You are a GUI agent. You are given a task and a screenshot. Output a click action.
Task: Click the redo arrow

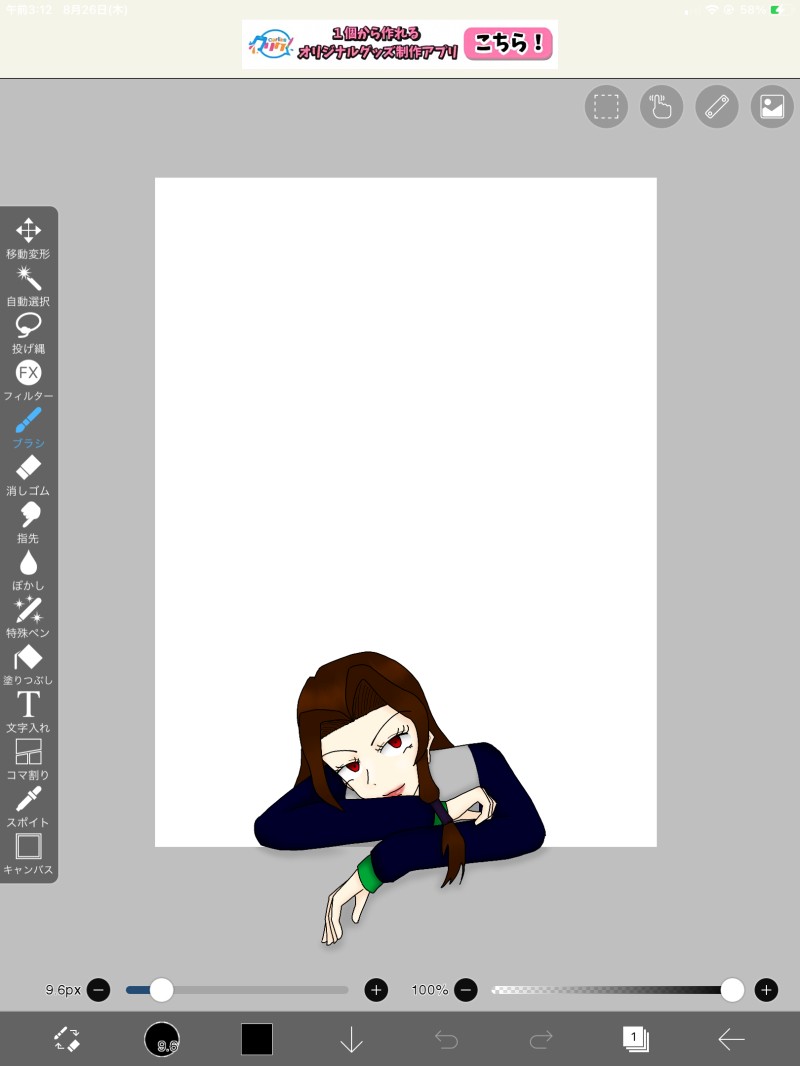(541, 1039)
